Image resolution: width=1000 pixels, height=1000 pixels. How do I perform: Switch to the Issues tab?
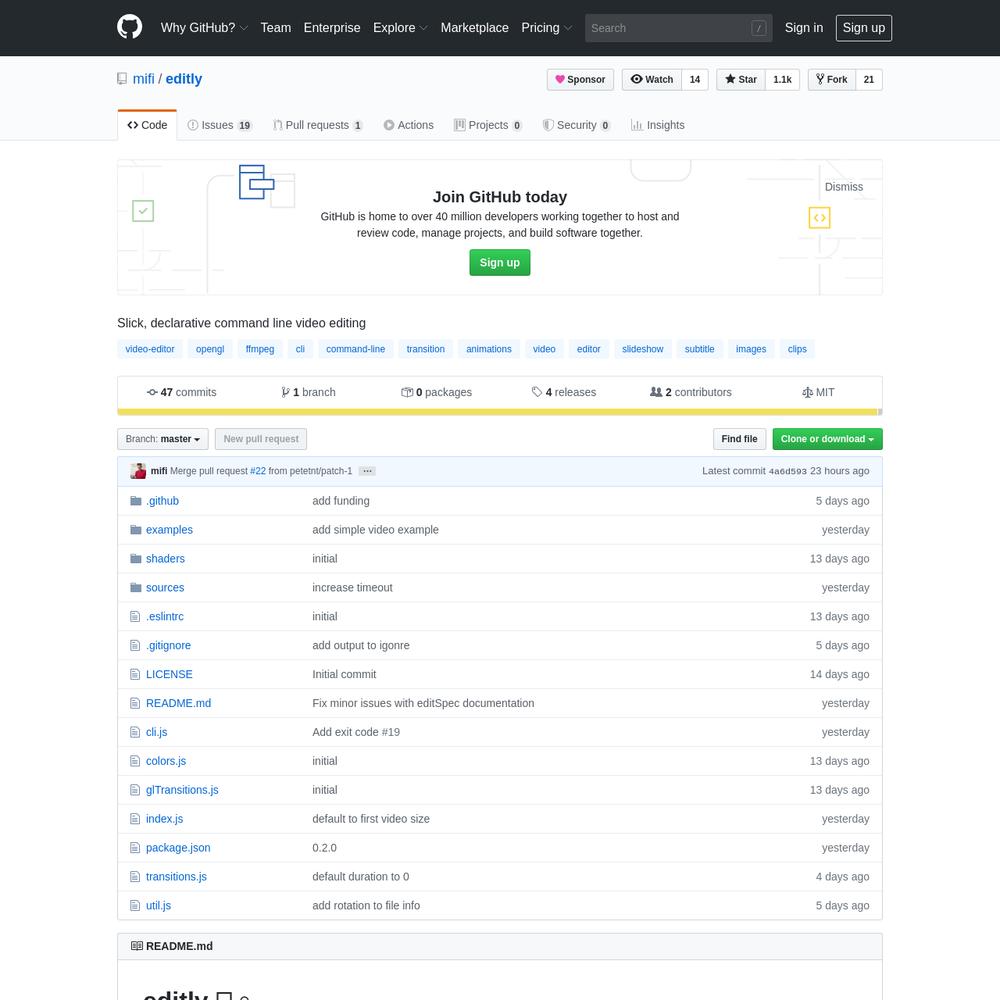pyautogui.click(x=219, y=125)
